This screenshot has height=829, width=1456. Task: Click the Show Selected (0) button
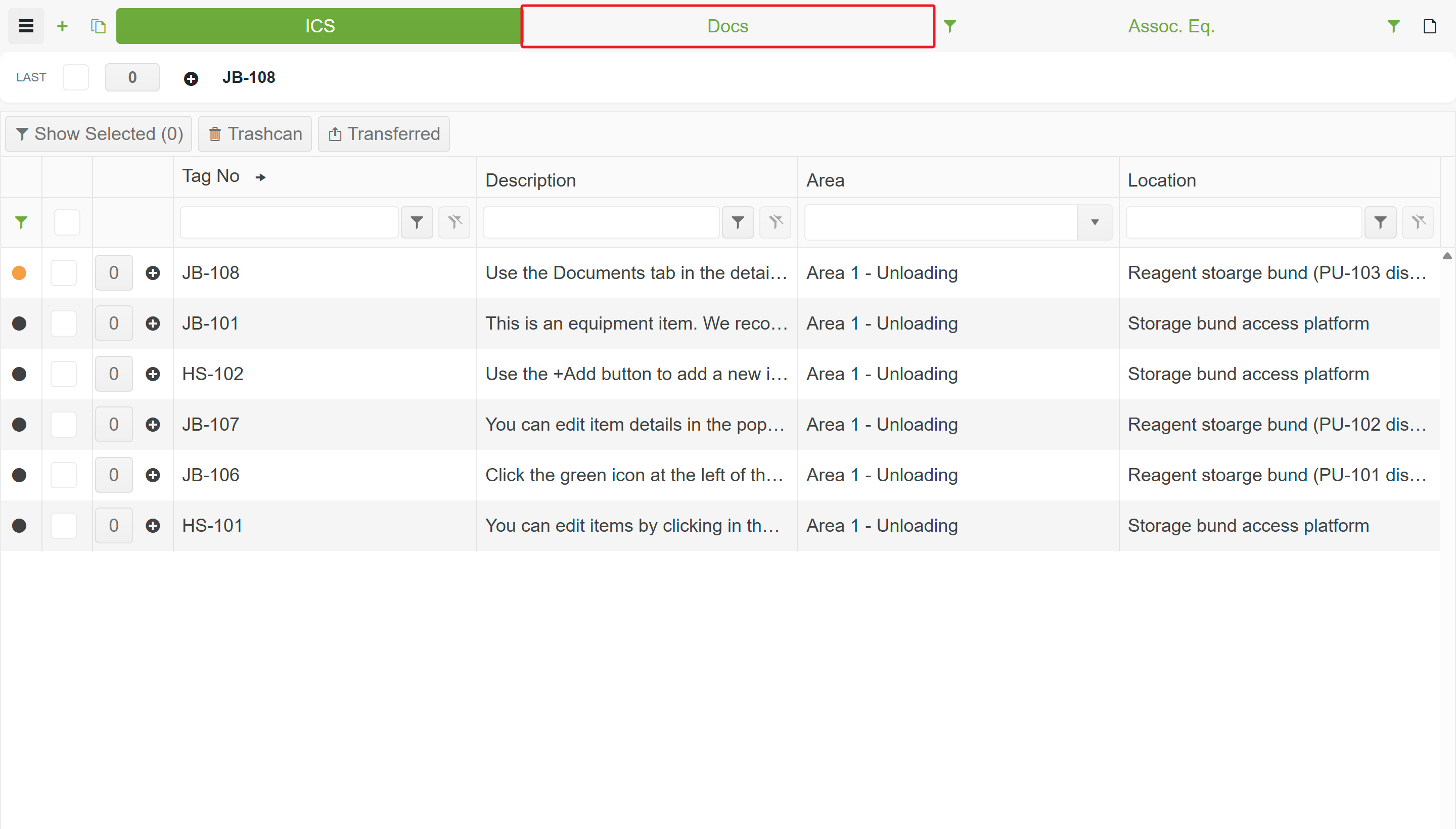click(99, 134)
